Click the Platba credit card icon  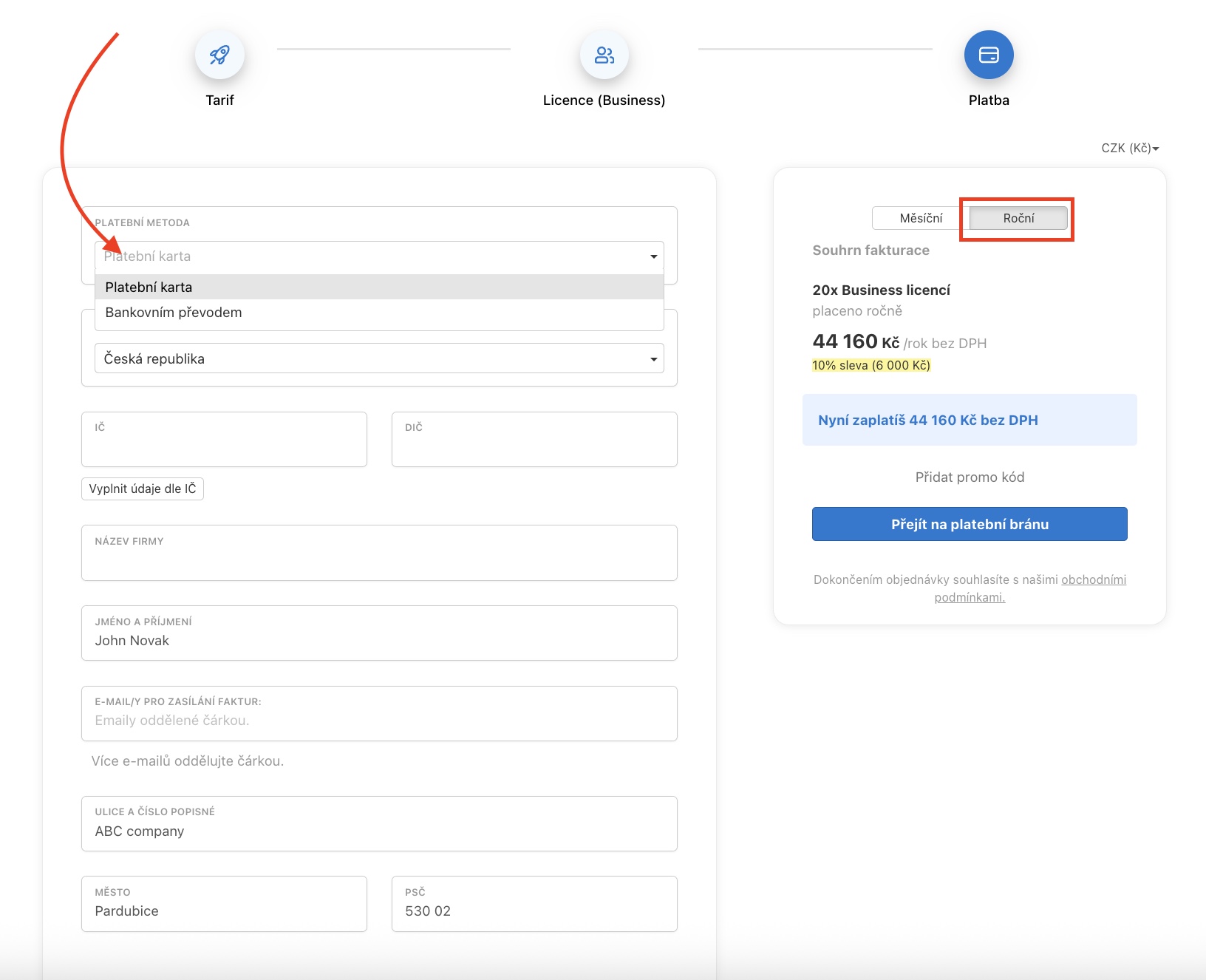988,55
